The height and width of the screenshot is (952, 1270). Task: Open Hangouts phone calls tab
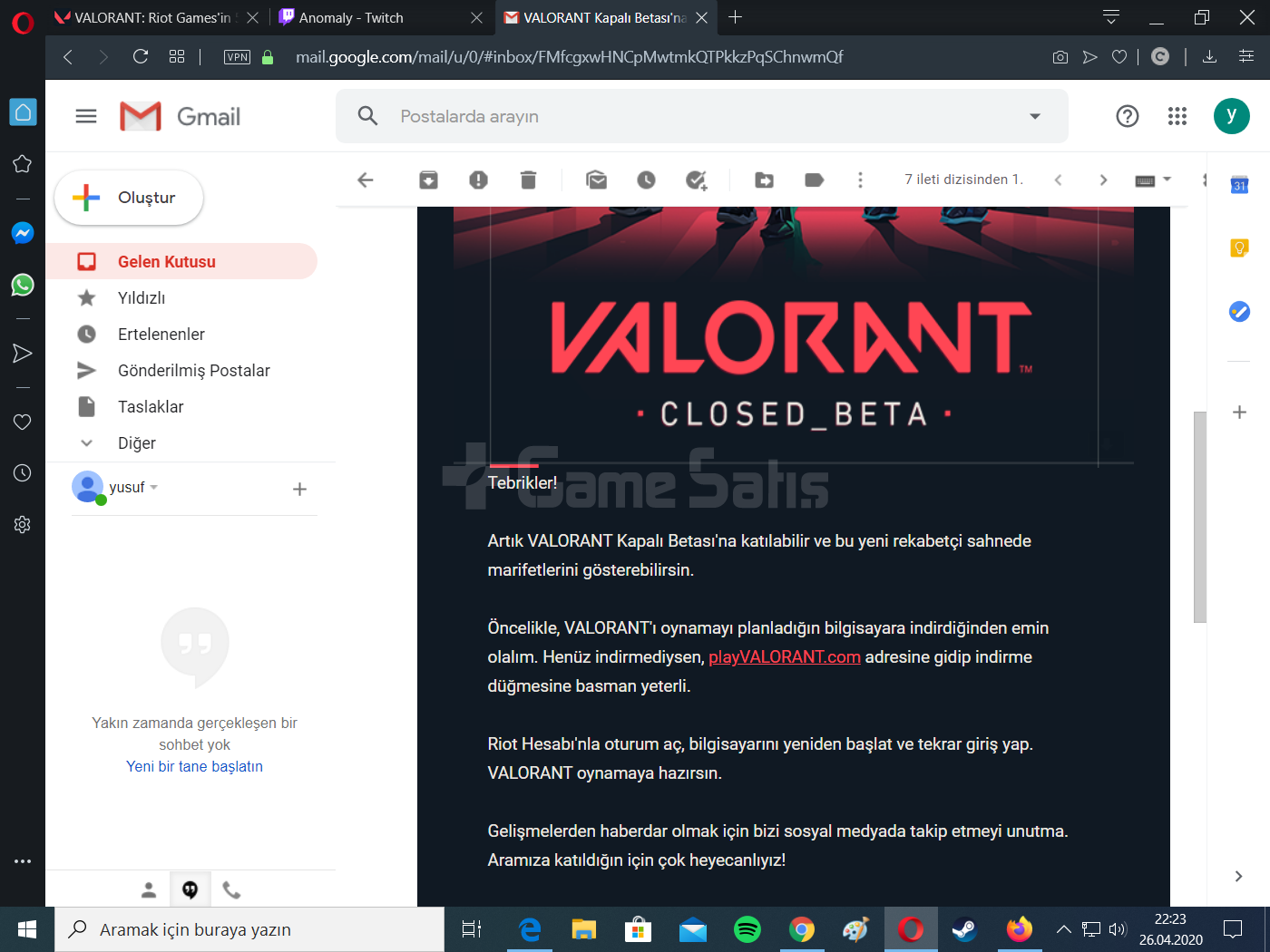[x=231, y=890]
